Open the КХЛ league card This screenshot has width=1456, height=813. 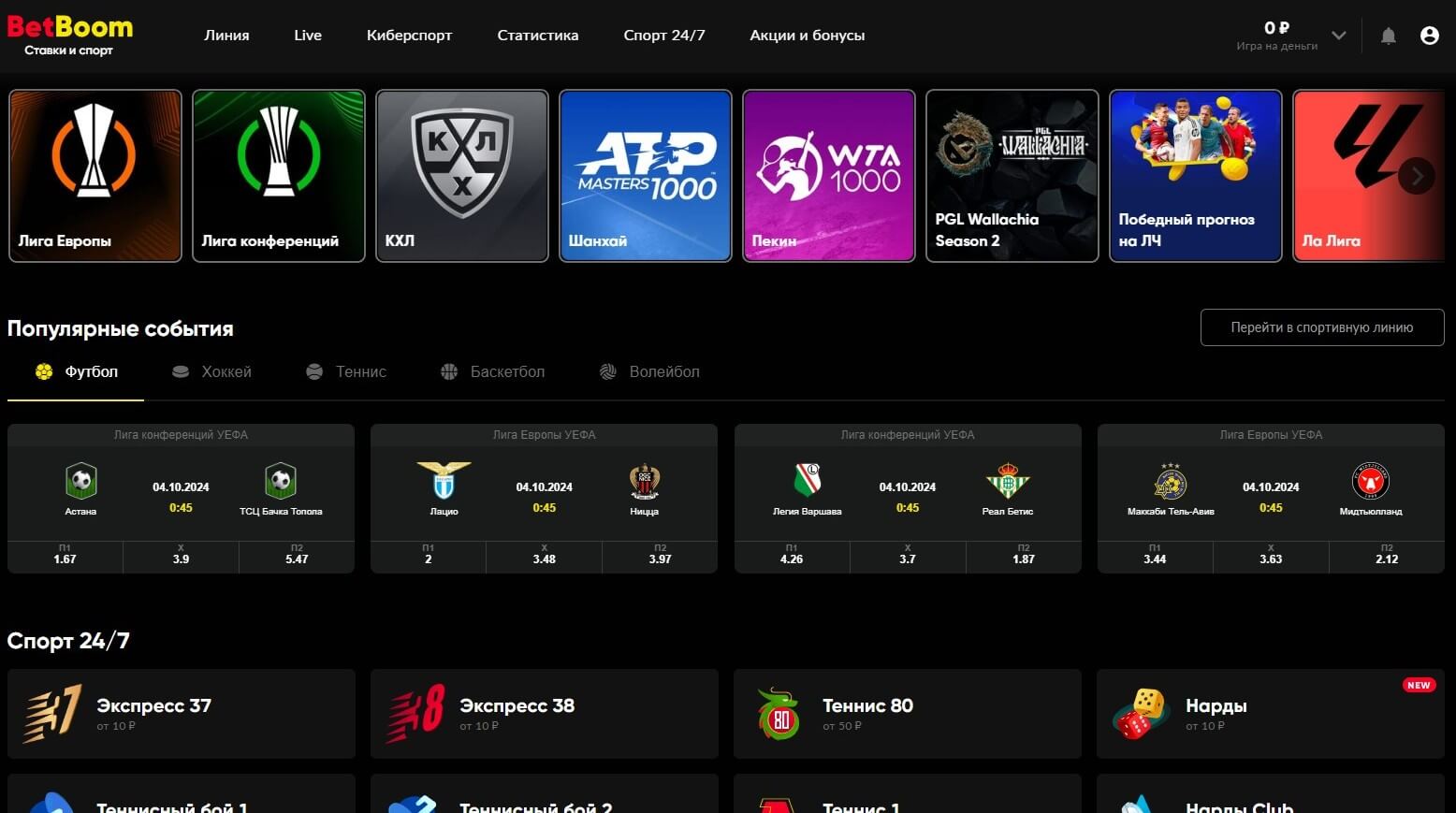pyautogui.click(x=462, y=176)
